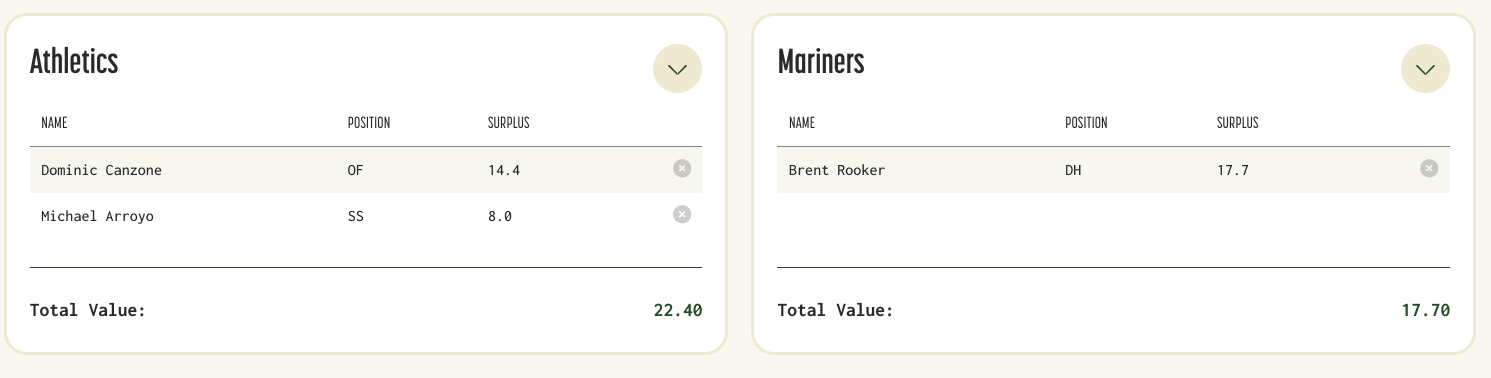Click Athletics total value 22.40

678,310
